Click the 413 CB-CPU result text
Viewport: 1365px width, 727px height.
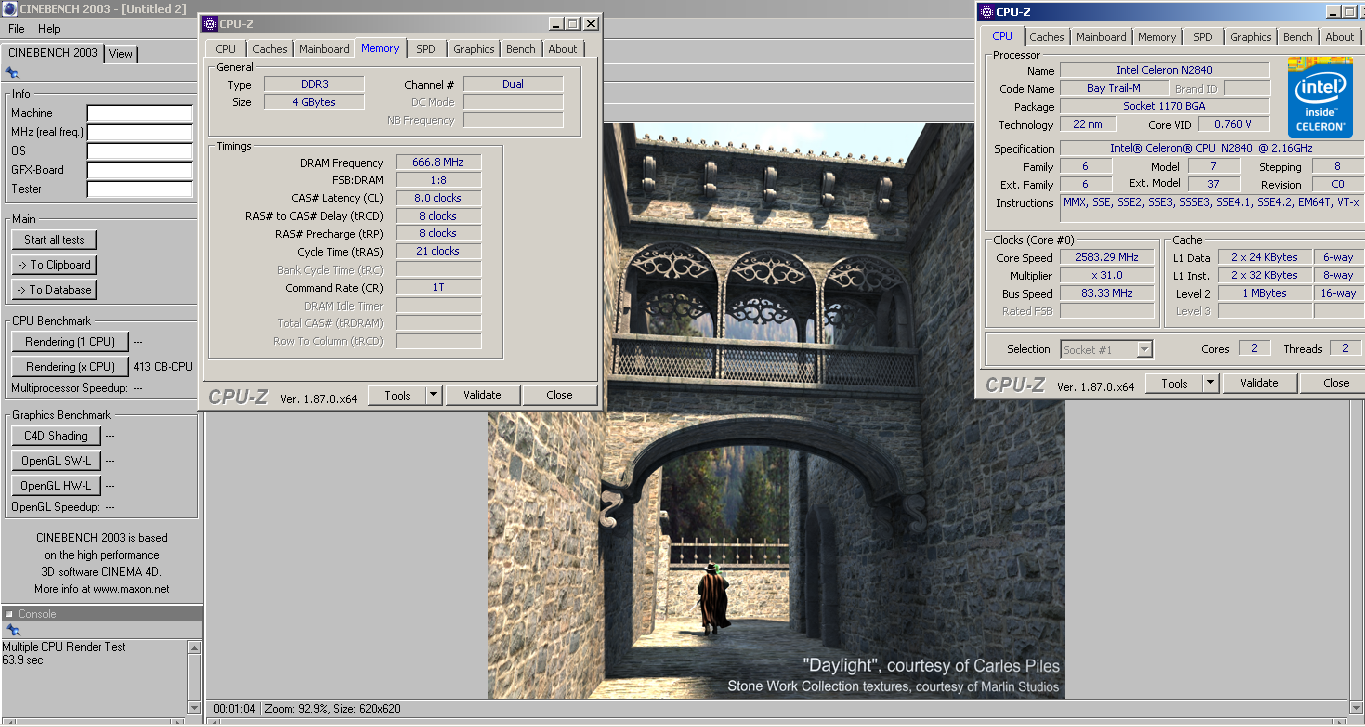(x=163, y=367)
